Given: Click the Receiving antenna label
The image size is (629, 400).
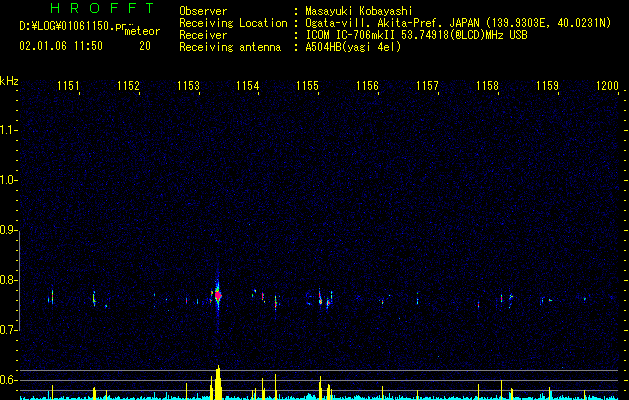Looking at the screenshot, I should pyautogui.click(x=230, y=47).
